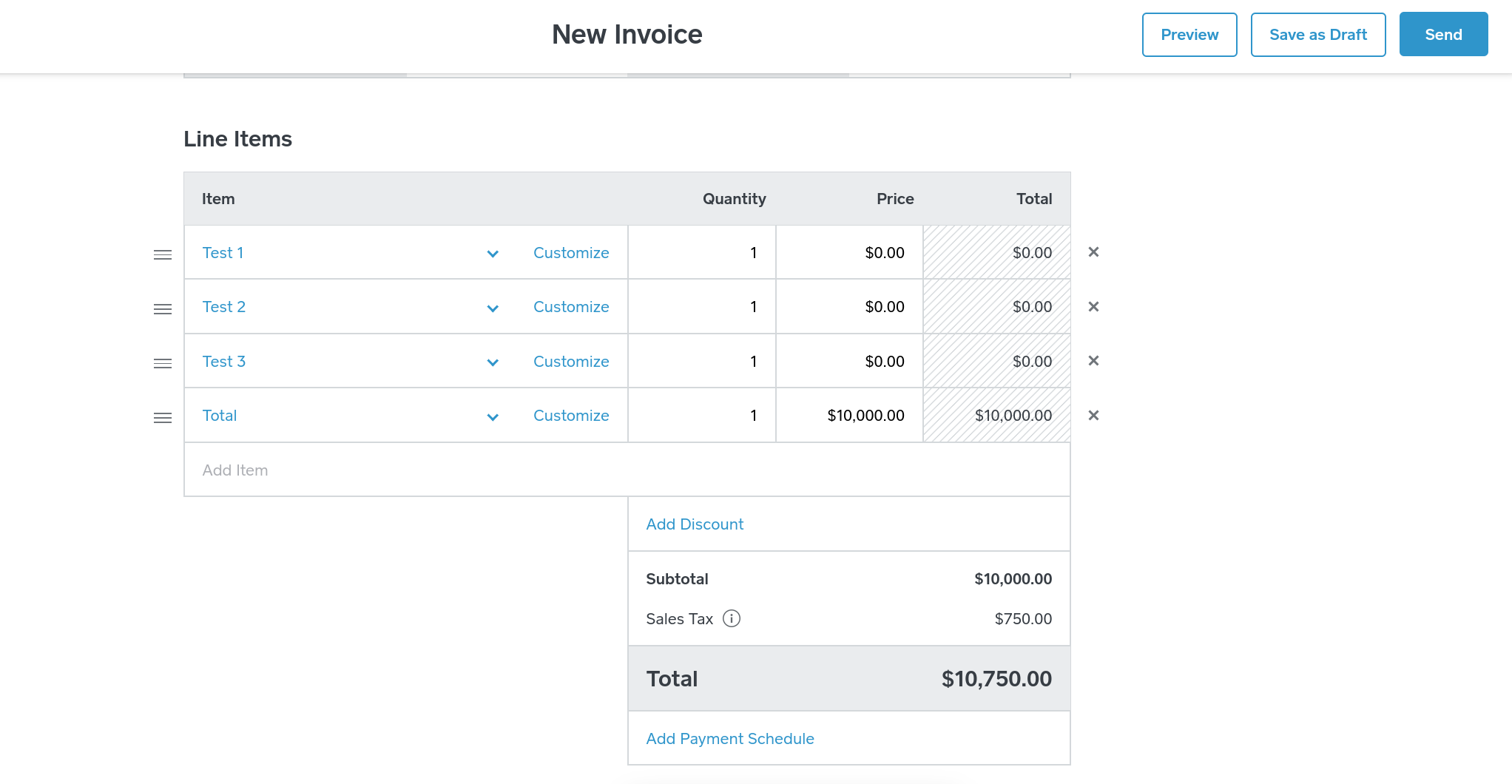Click the drag handle for Test 1 row

(163, 254)
